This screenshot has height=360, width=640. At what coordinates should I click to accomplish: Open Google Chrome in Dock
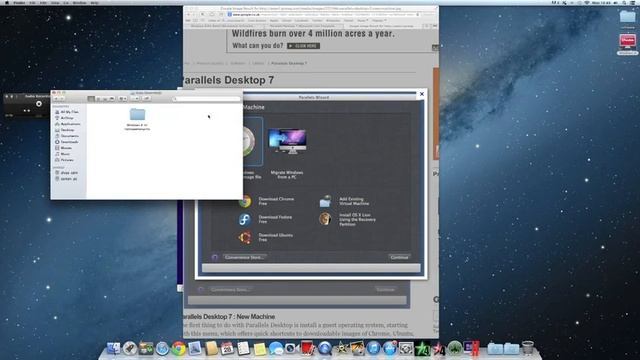178,349
